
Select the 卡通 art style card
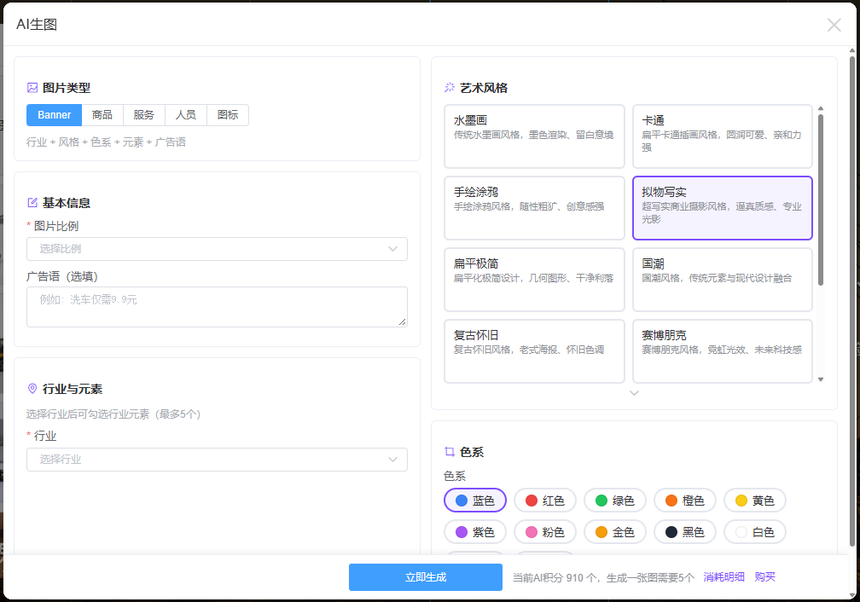[722, 137]
